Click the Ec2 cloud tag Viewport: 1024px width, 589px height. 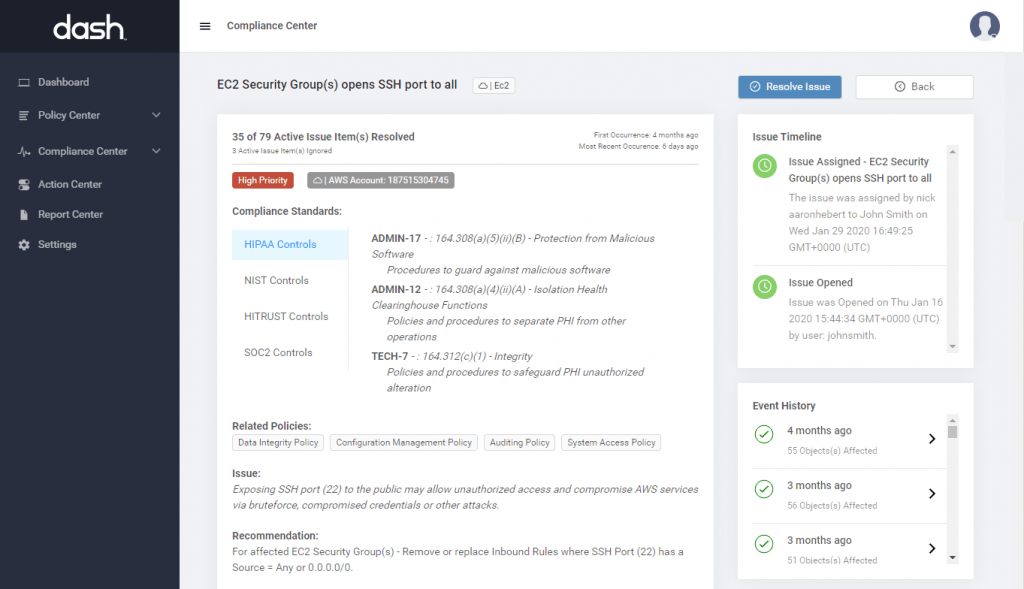(494, 86)
